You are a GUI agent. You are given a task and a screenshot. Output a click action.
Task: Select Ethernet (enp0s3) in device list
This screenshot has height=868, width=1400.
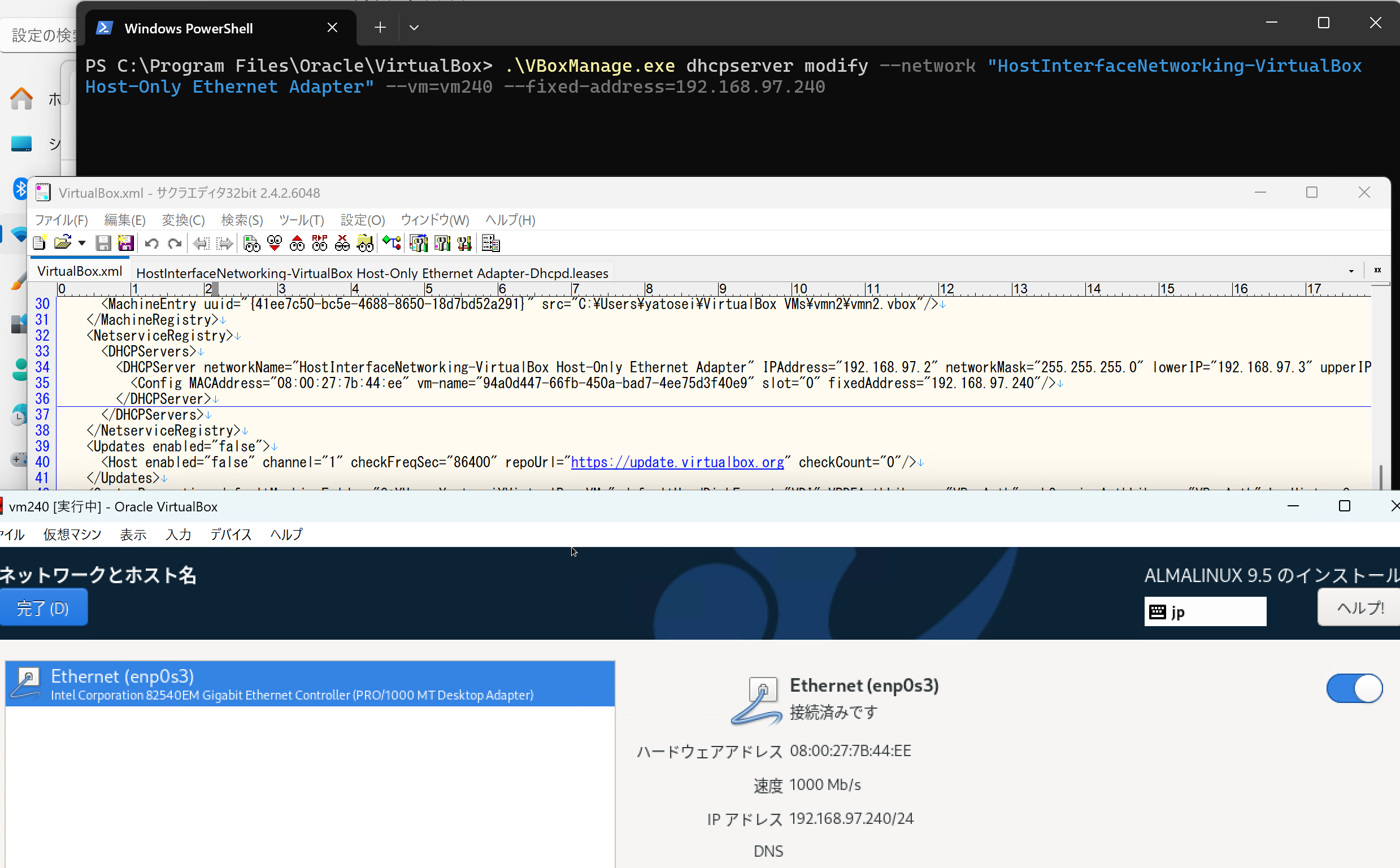click(x=310, y=684)
